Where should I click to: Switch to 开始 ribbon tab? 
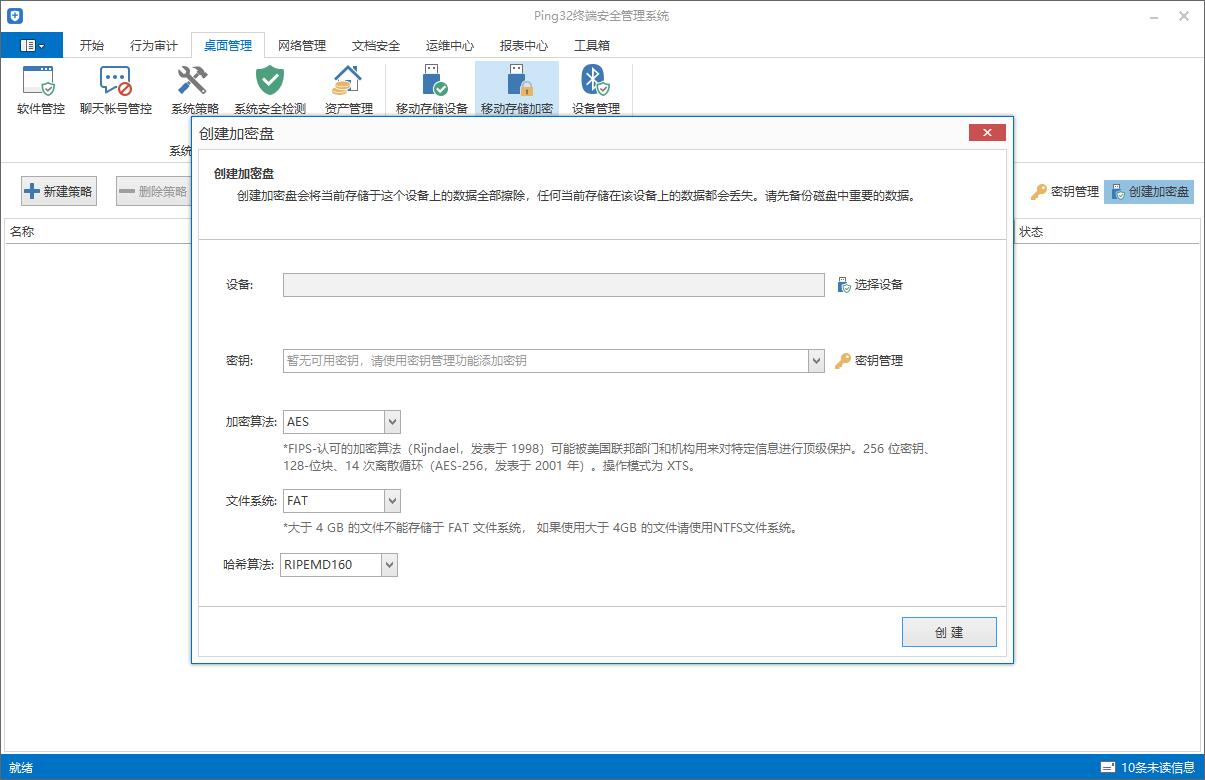coord(91,46)
